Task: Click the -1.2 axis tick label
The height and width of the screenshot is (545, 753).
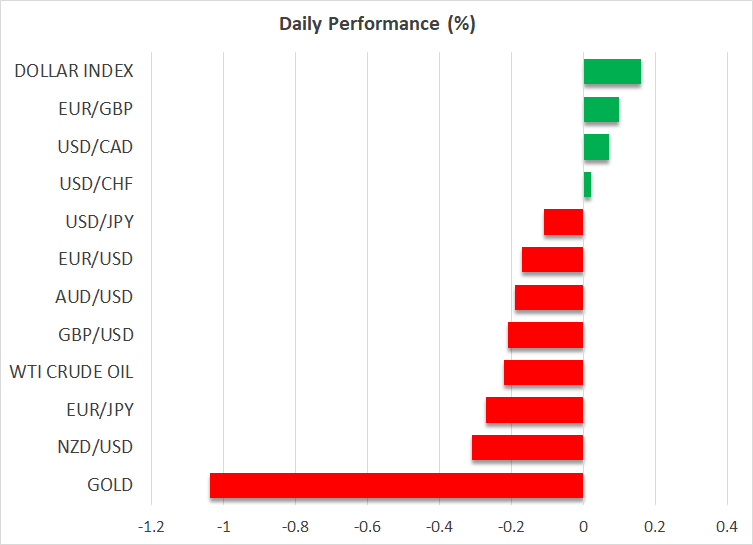Action: click(x=151, y=526)
